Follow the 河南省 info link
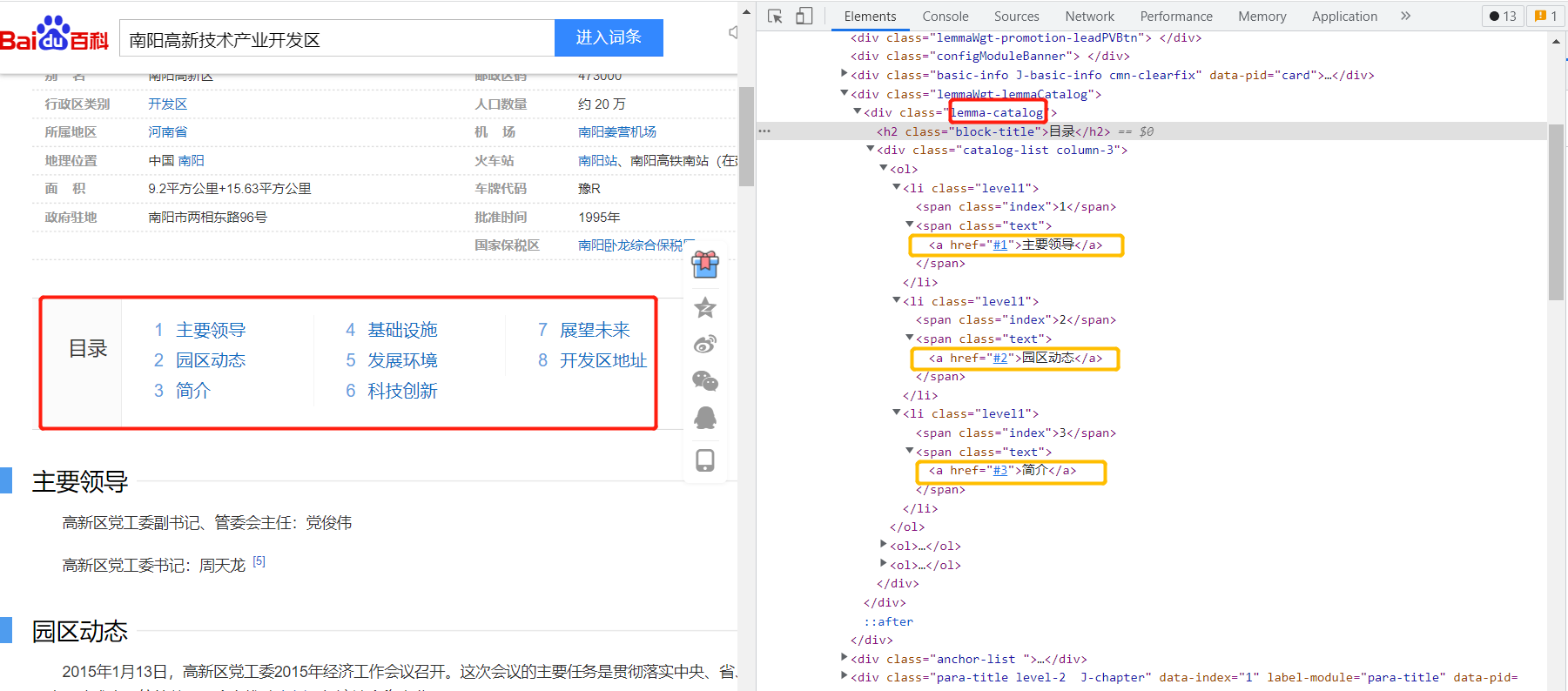The image size is (1568, 691). click(168, 132)
